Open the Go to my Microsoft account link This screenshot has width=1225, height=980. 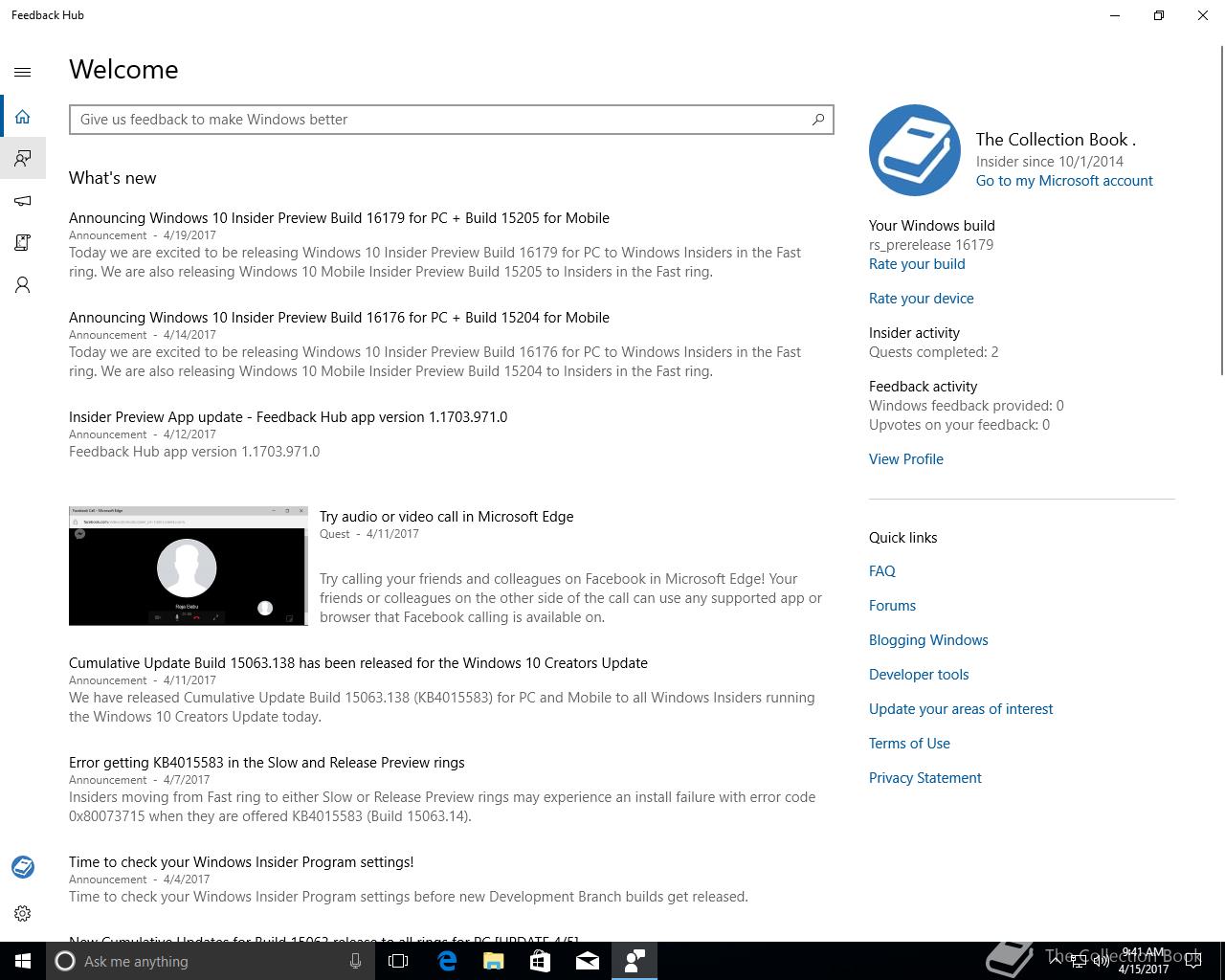tap(1064, 181)
